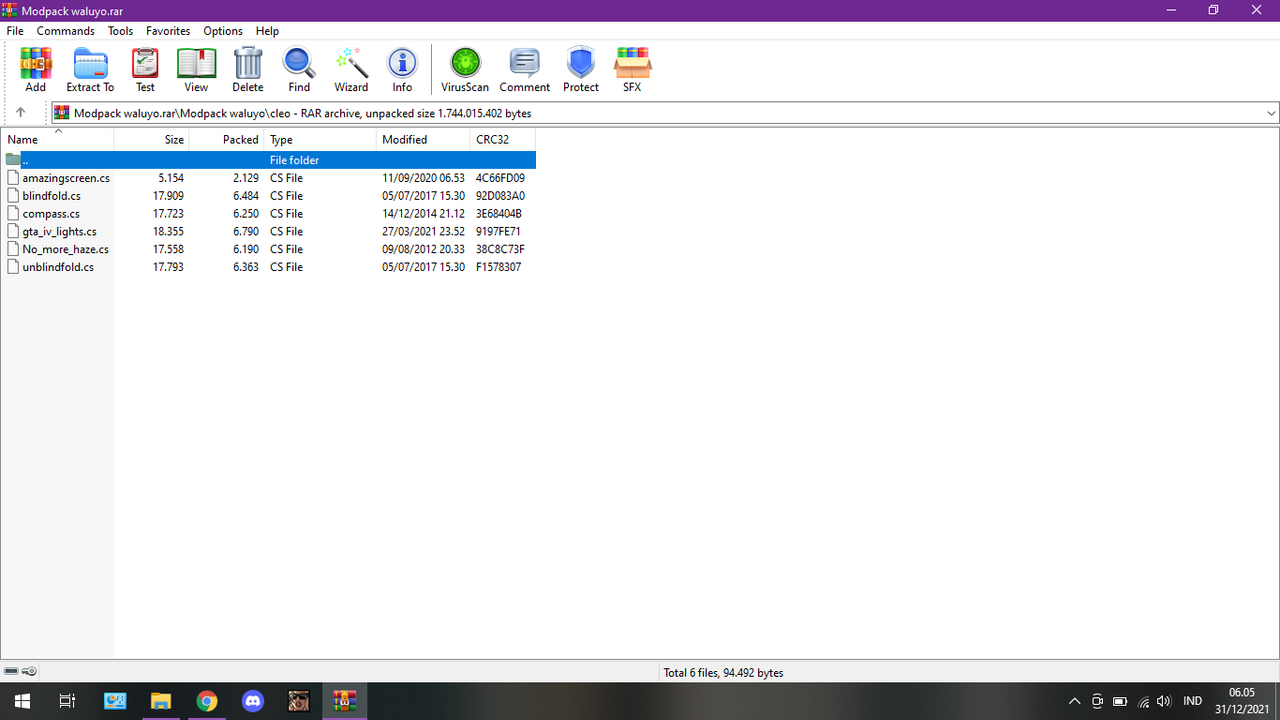Sort by Packed column header

tap(226, 140)
